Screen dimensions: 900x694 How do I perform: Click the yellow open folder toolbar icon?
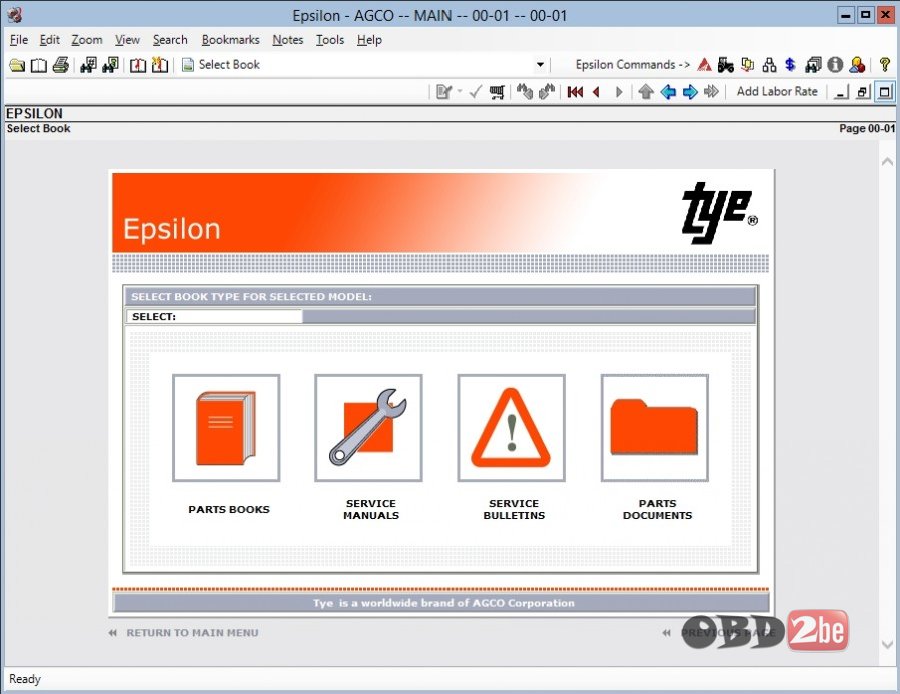[x=17, y=65]
